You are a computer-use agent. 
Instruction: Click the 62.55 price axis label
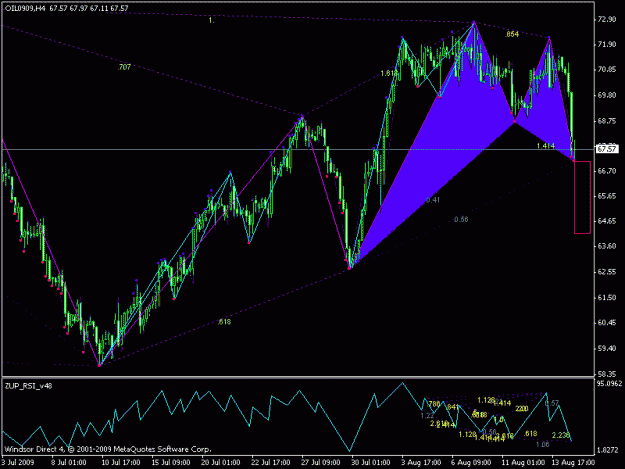pos(607,272)
